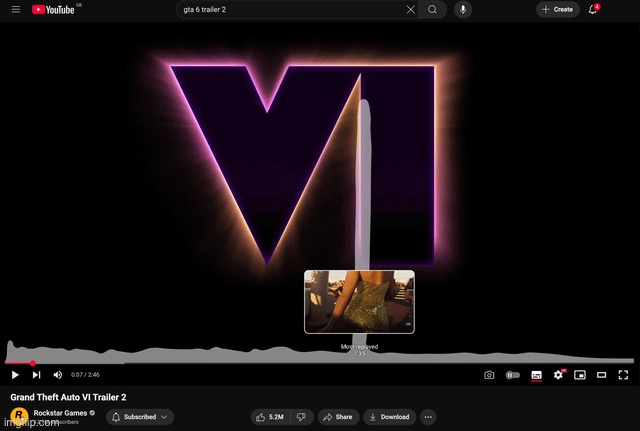Click the search magnifier button
640x431 pixels.
(x=432, y=9)
